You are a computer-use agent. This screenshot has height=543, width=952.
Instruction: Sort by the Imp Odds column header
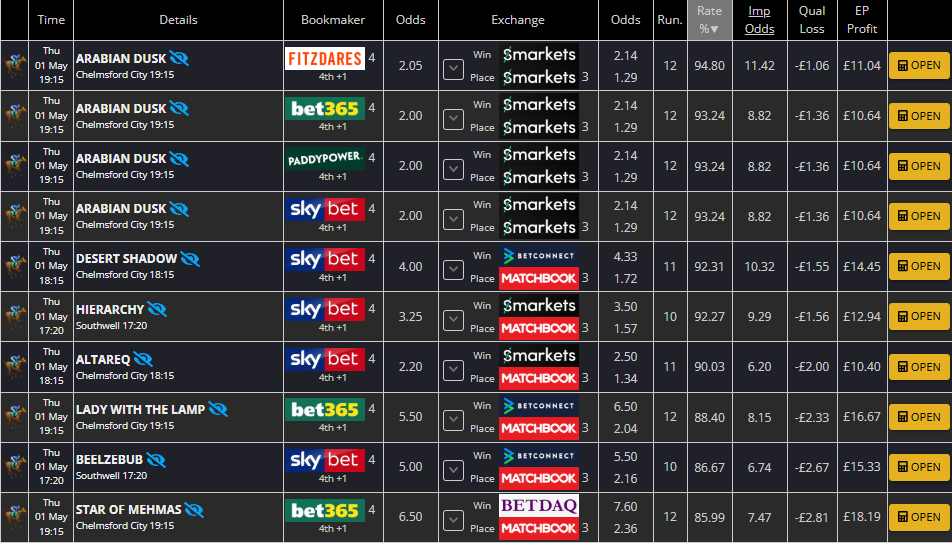click(759, 20)
